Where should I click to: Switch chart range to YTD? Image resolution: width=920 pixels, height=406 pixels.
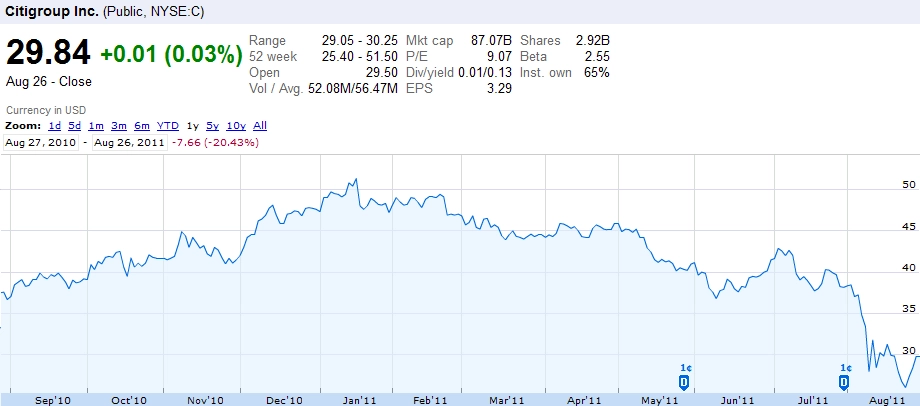(168, 126)
